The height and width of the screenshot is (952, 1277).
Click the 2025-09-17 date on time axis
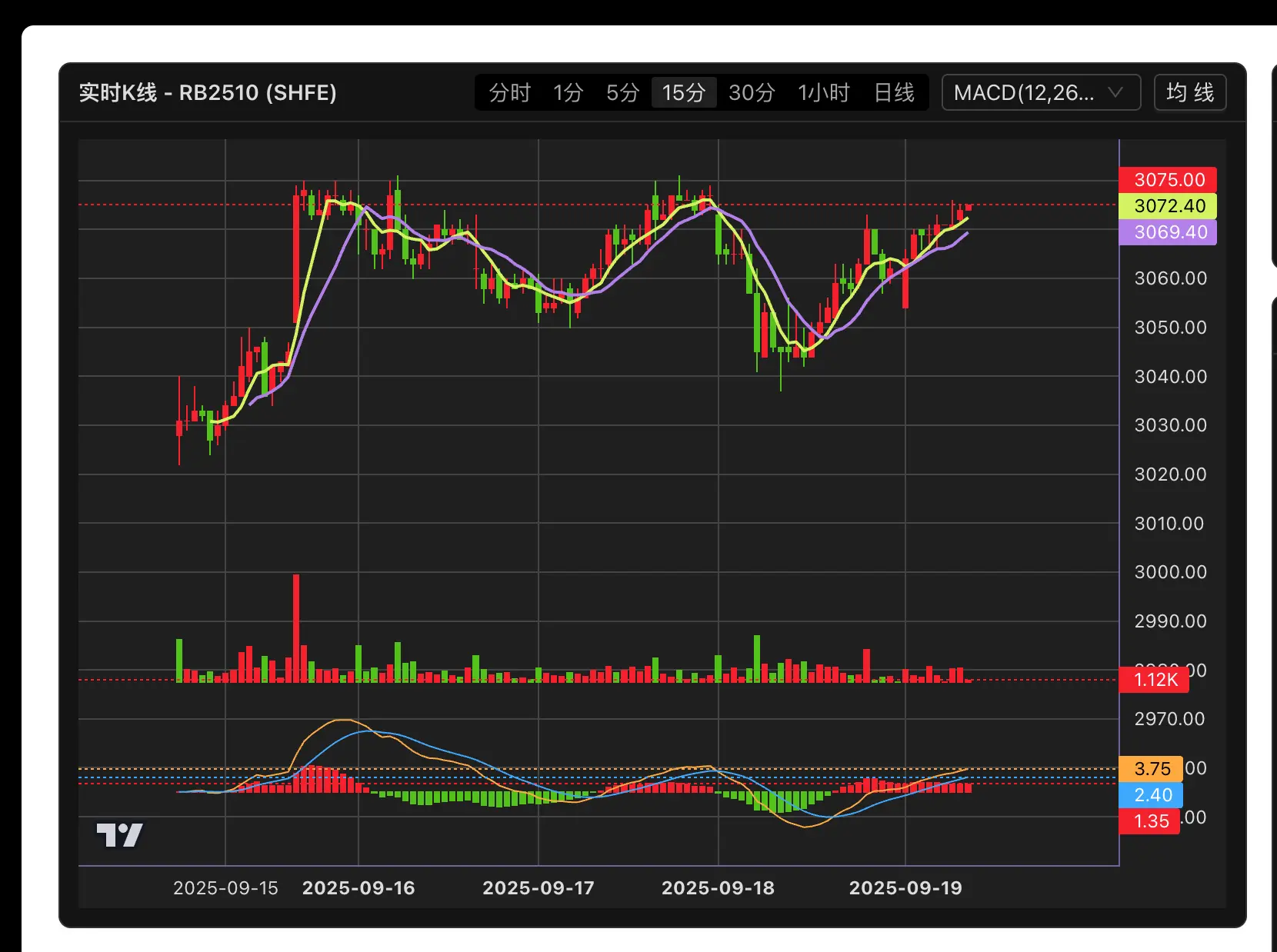538,888
